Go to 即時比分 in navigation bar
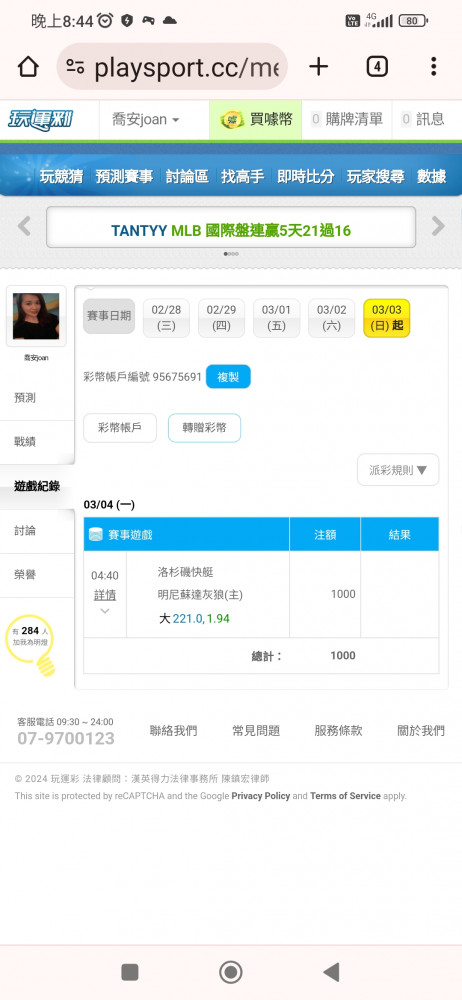 [306, 177]
